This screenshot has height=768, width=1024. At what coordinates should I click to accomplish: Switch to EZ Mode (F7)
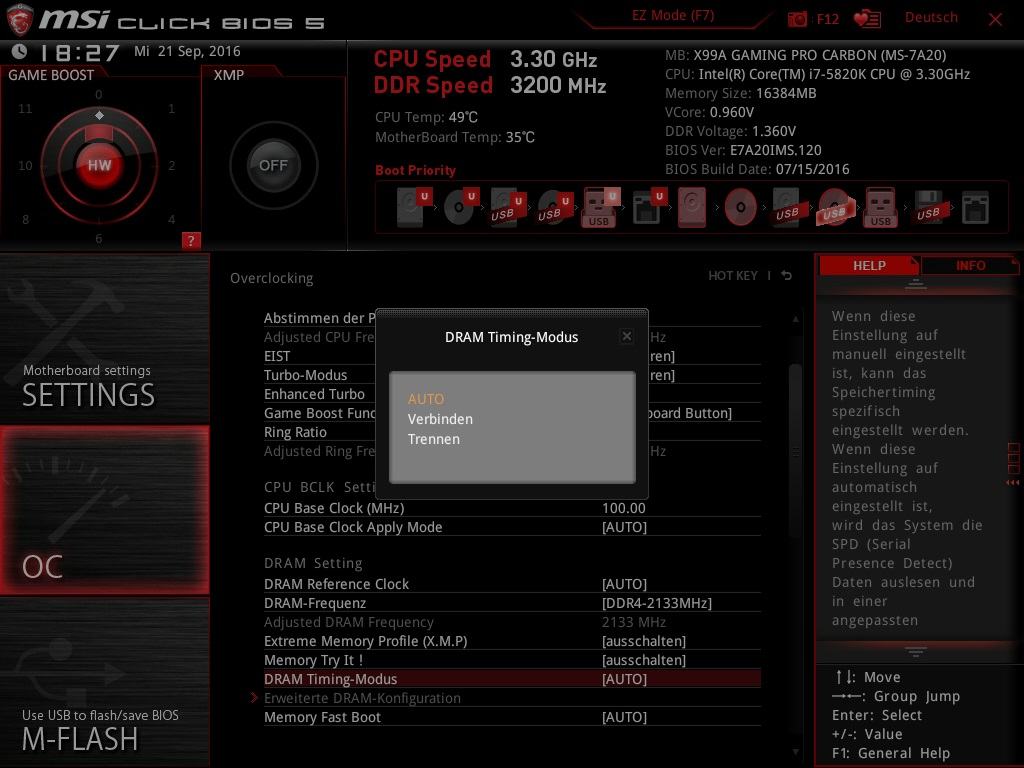[673, 16]
